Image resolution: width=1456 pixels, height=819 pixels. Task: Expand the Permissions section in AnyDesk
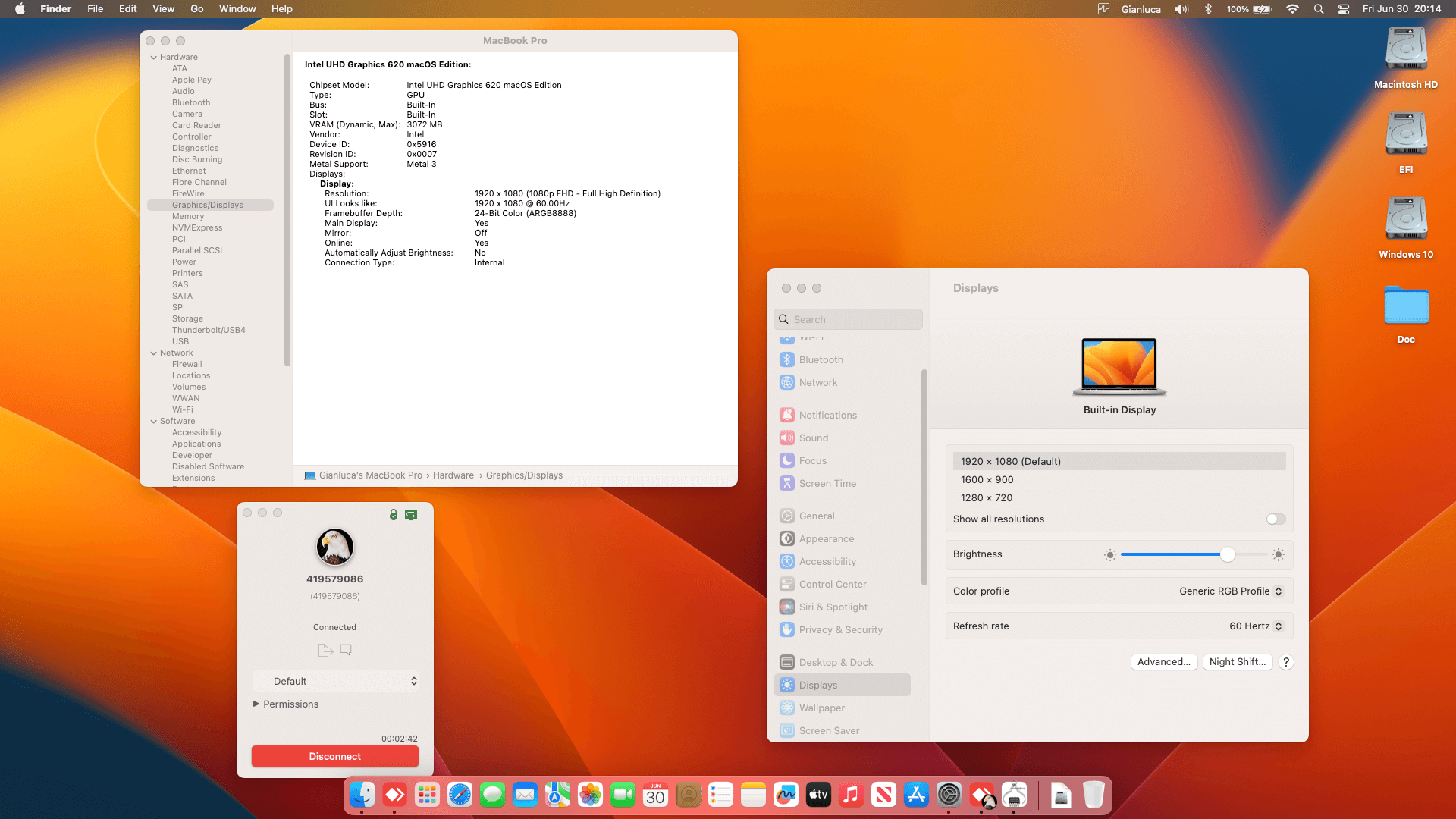point(286,704)
